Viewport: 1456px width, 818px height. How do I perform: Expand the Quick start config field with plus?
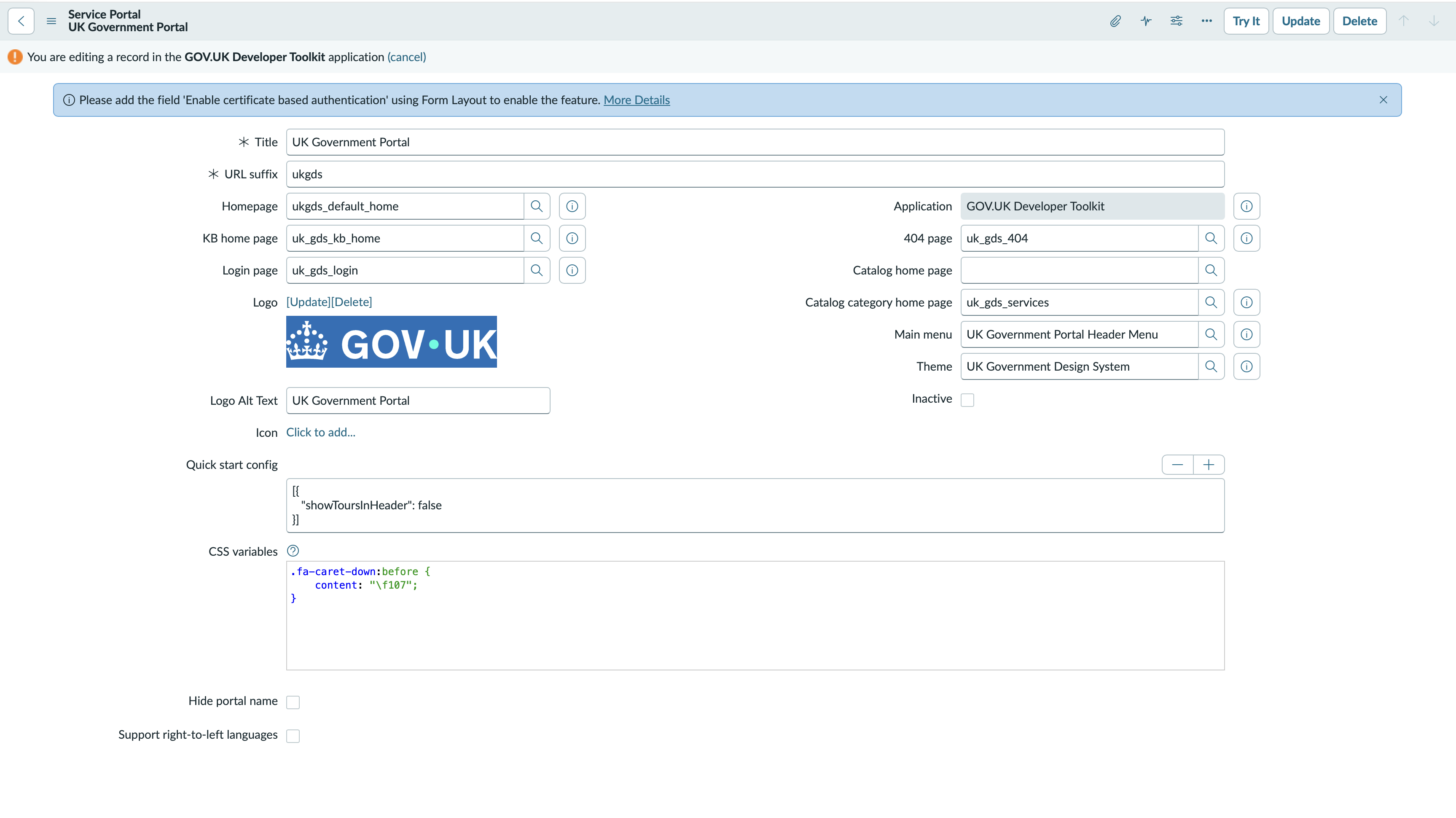(1209, 465)
